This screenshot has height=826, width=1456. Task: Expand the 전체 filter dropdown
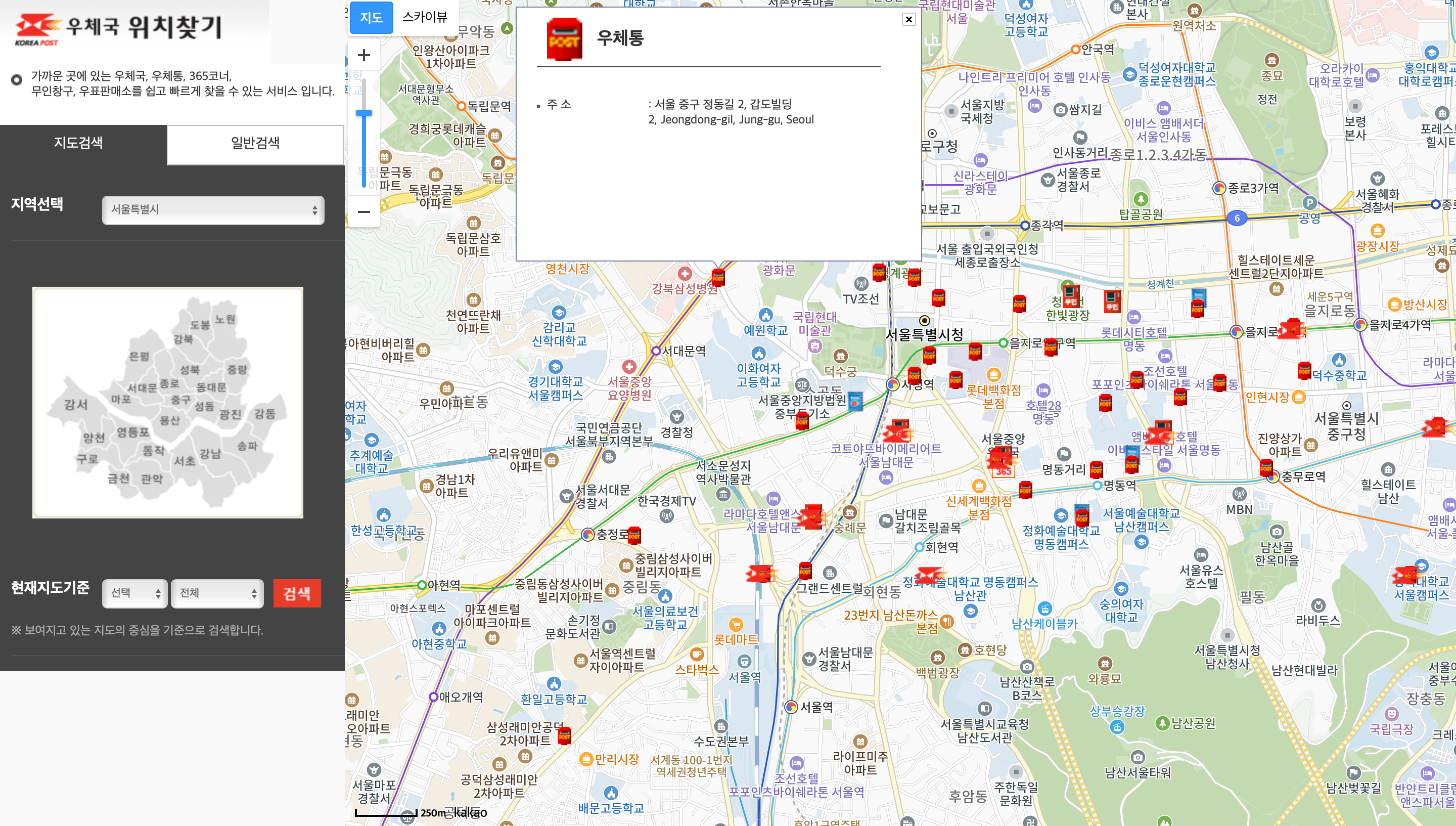pos(217,593)
